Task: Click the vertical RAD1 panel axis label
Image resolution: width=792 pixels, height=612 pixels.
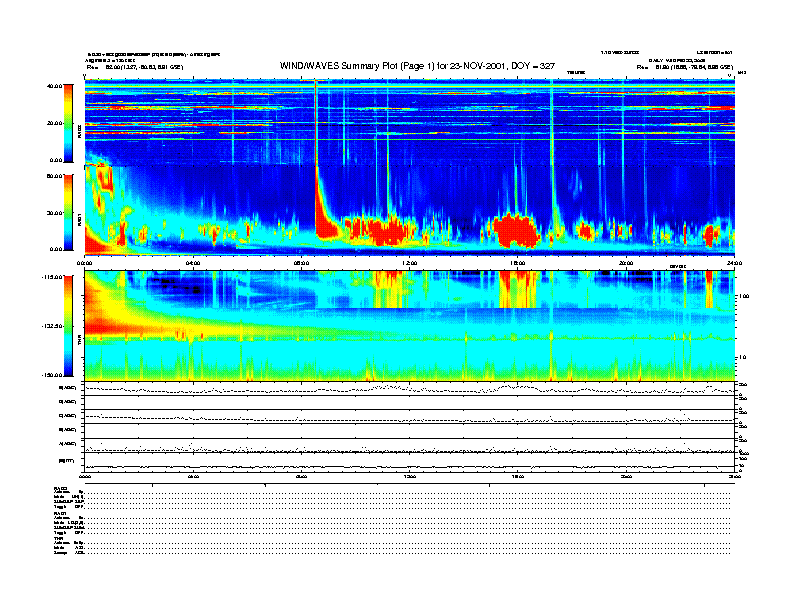Action: coord(79,220)
